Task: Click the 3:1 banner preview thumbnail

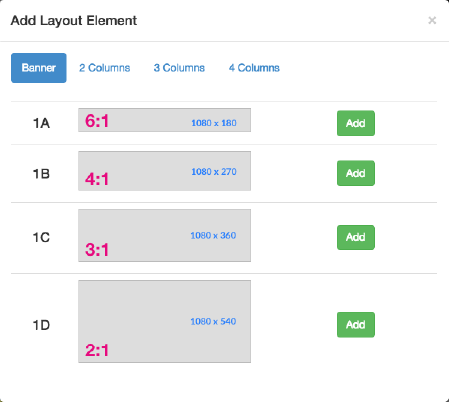Action: coord(164,235)
